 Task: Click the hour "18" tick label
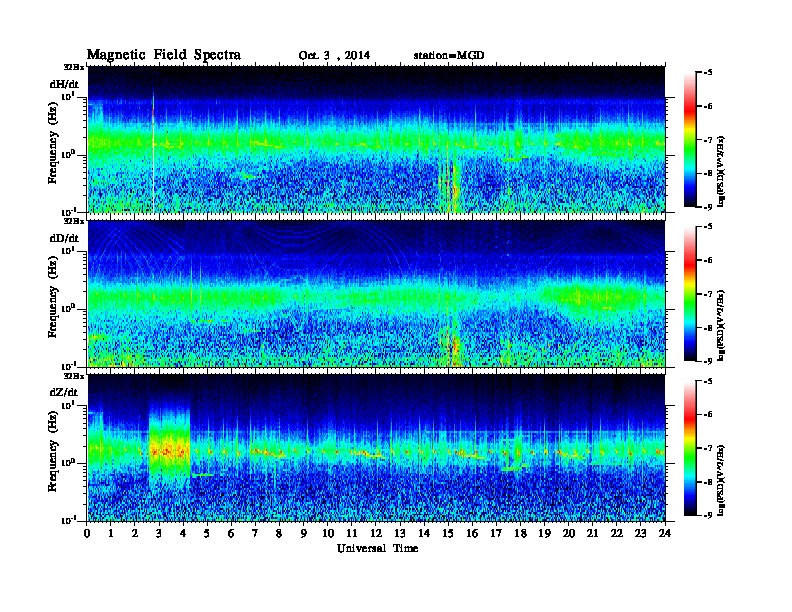[x=520, y=534]
